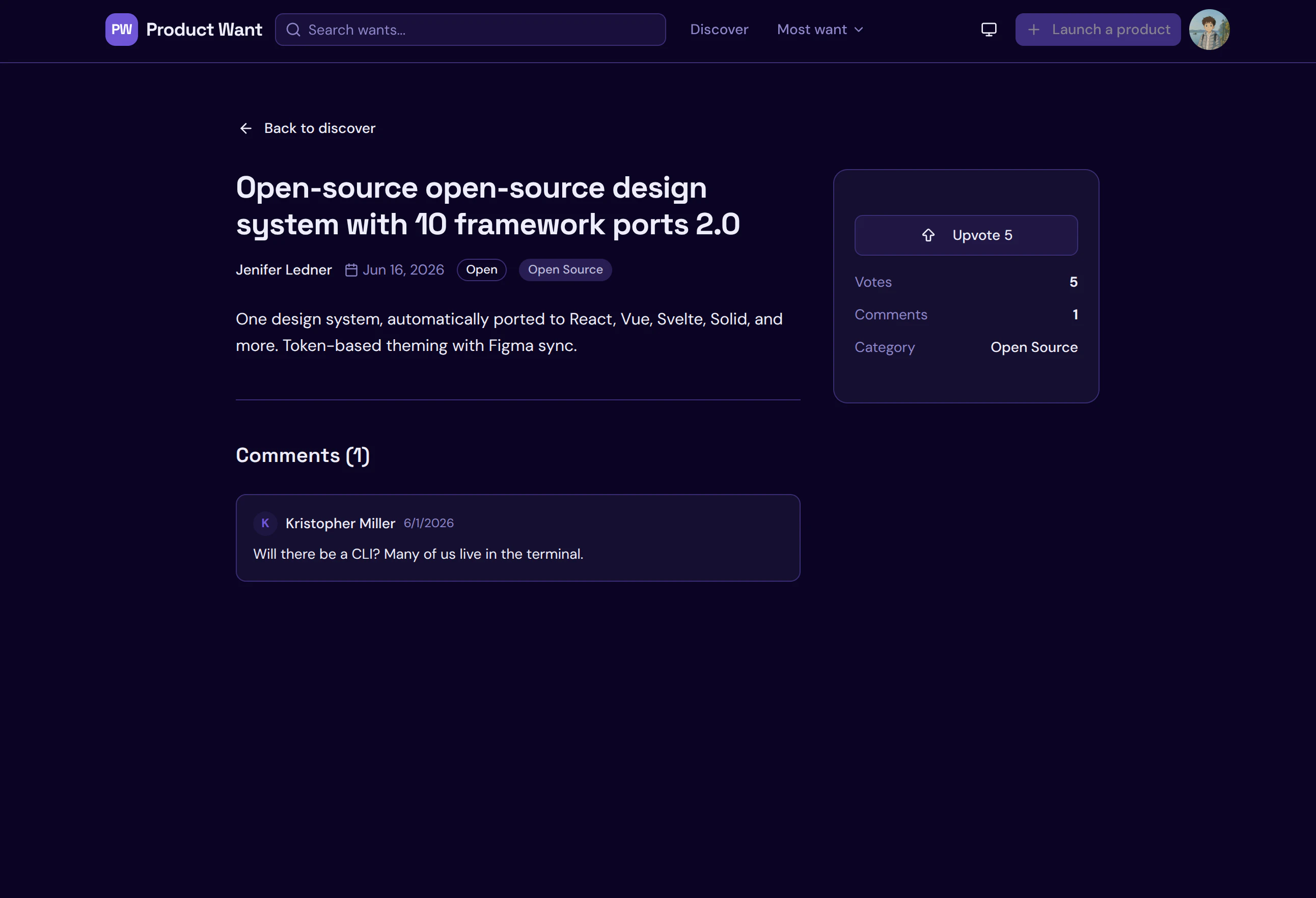Click the calendar icon beside the date
Image resolution: width=1316 pixels, height=898 pixels.
coord(351,270)
